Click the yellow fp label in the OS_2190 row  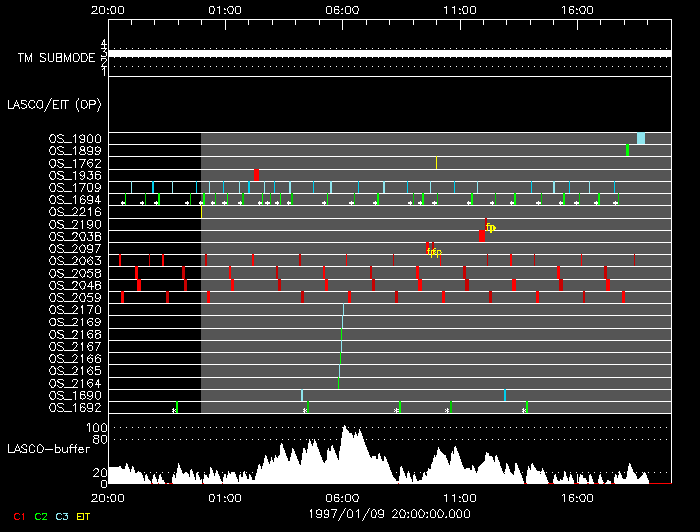[x=491, y=228]
